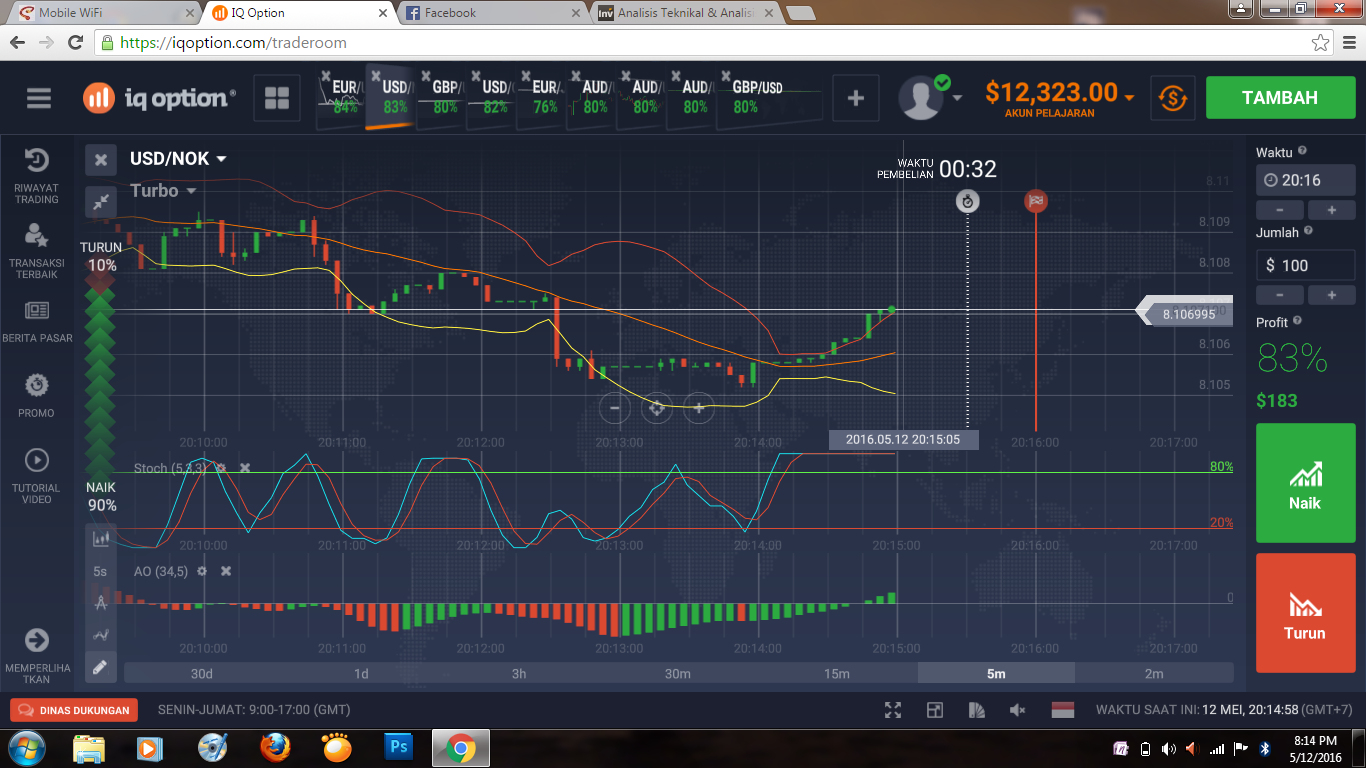
Task: Switch to the USD 82% asset tab
Action: (x=491, y=98)
